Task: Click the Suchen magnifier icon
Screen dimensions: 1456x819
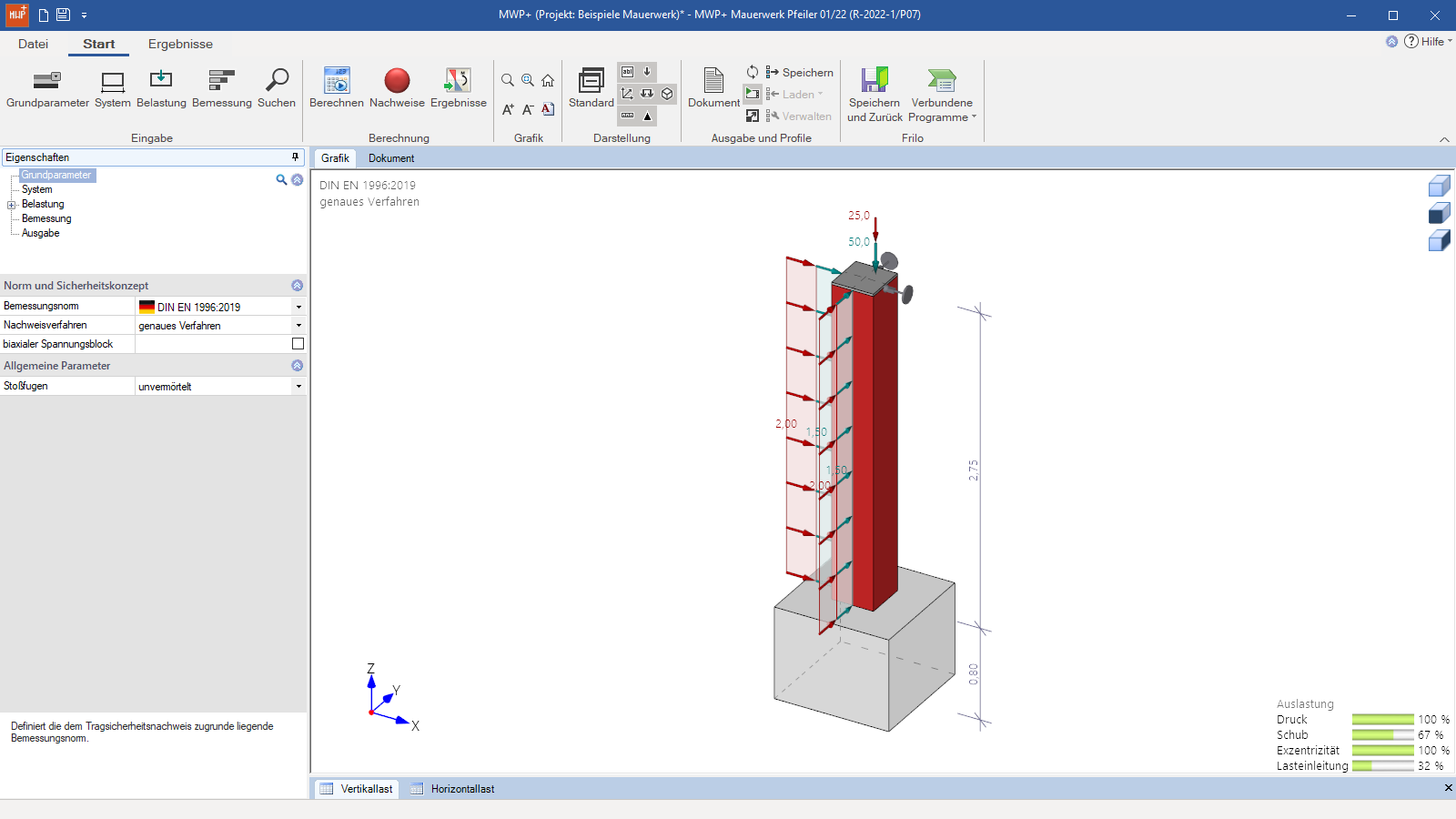Action: coord(277,88)
